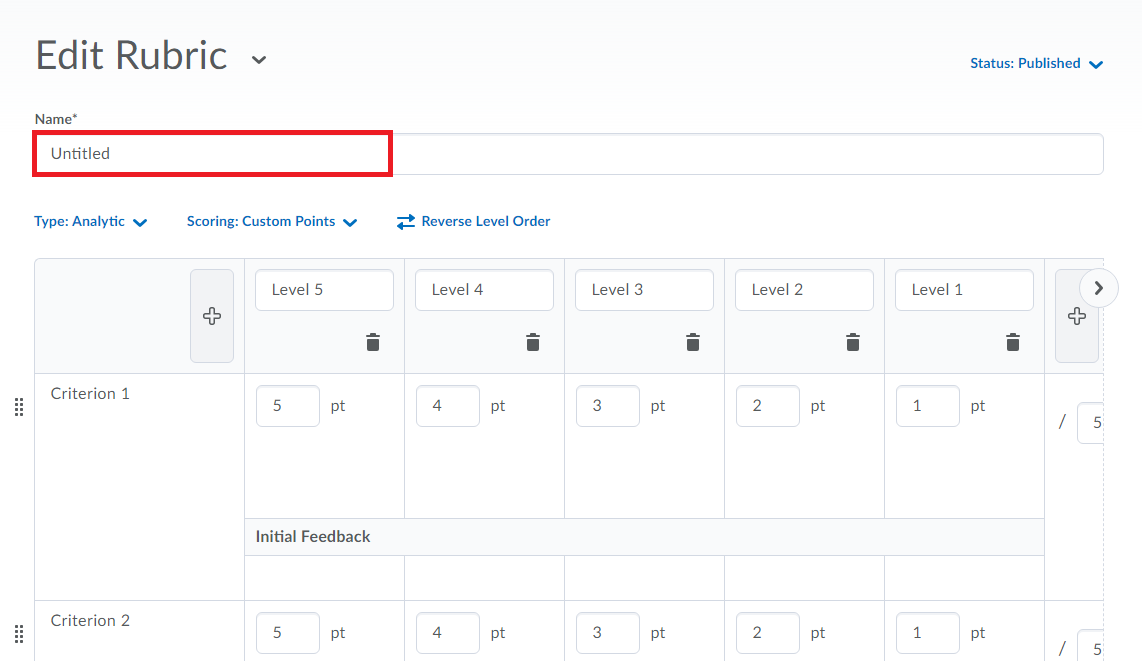Open the Edit Rubric title dropdown chevron
1142x661 pixels.
tap(259, 60)
